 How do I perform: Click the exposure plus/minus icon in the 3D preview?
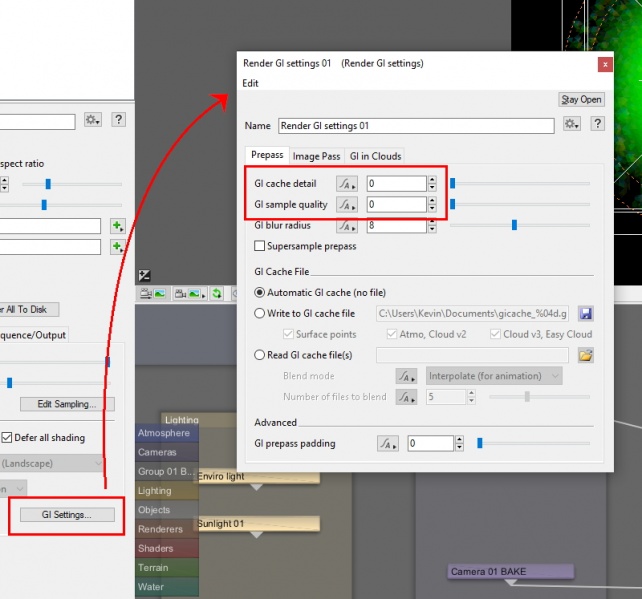pos(144,276)
